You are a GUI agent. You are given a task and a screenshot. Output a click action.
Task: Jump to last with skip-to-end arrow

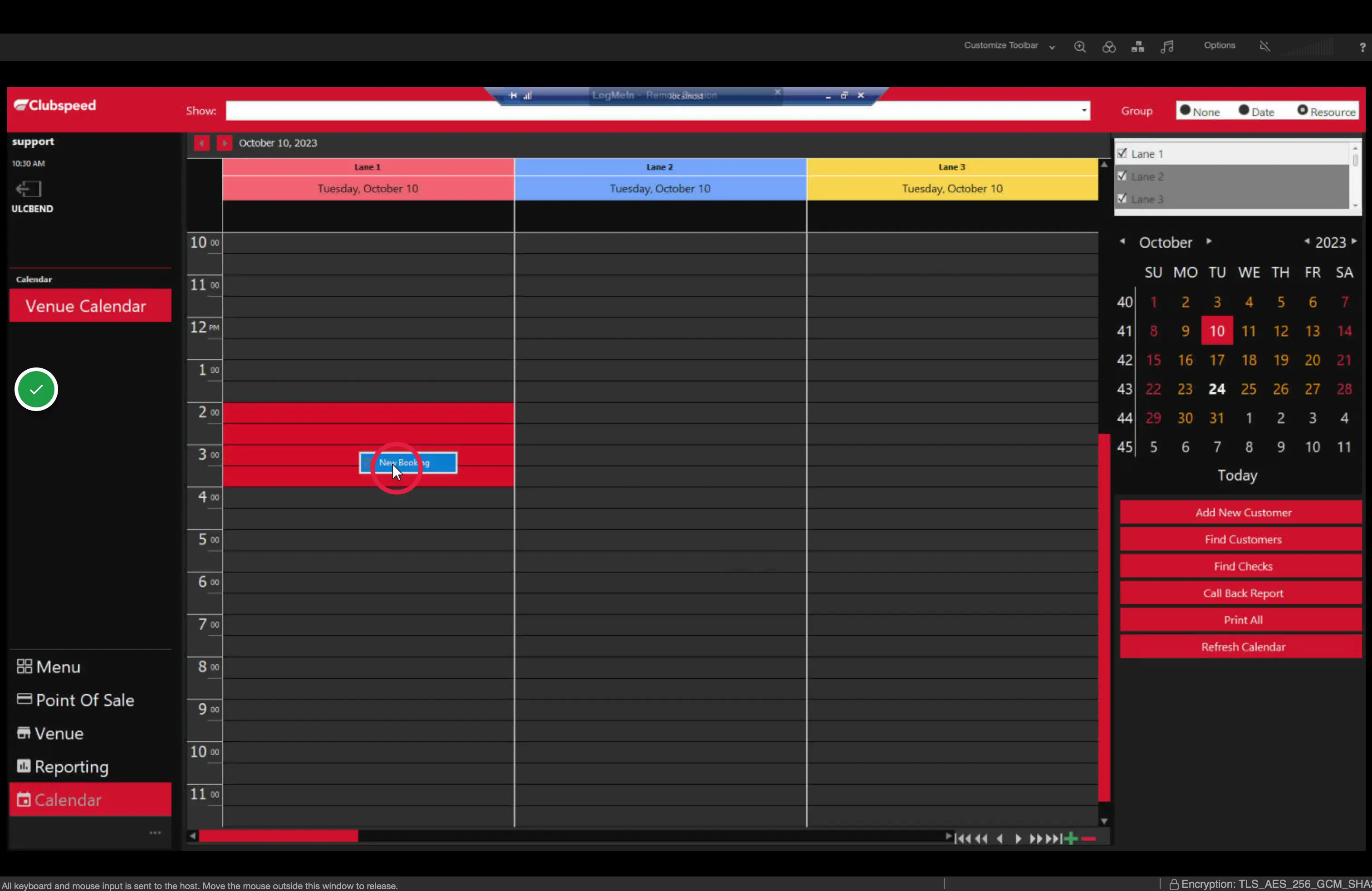pyautogui.click(x=1054, y=838)
